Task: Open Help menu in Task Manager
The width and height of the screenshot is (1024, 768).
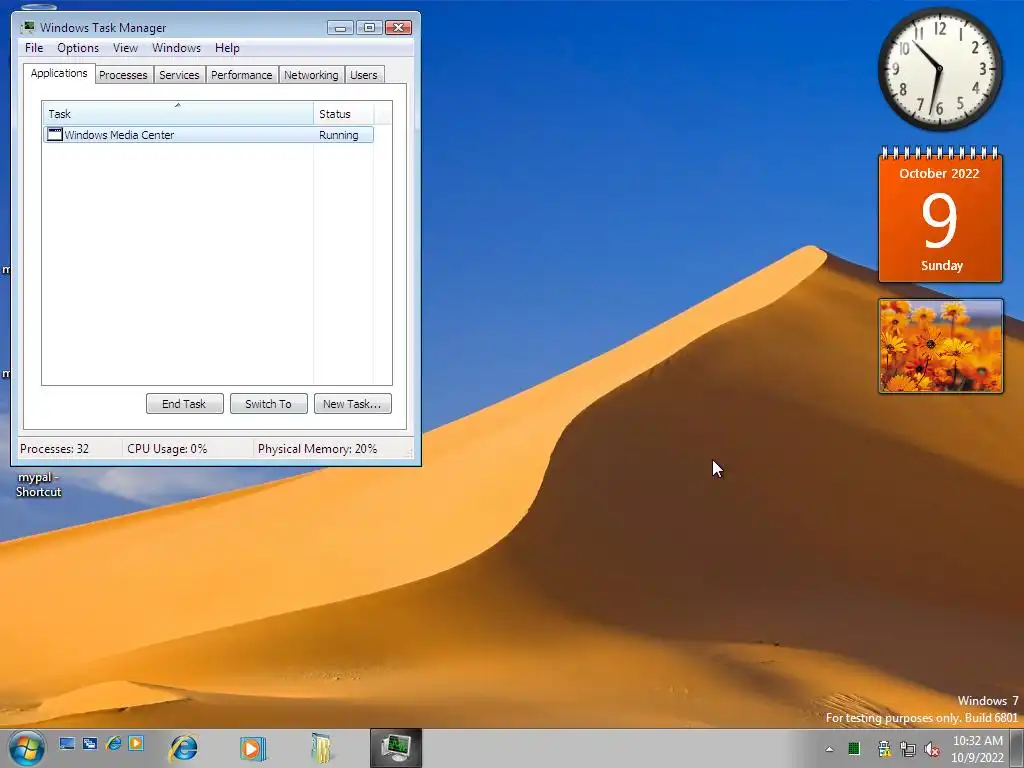Action: click(x=227, y=48)
